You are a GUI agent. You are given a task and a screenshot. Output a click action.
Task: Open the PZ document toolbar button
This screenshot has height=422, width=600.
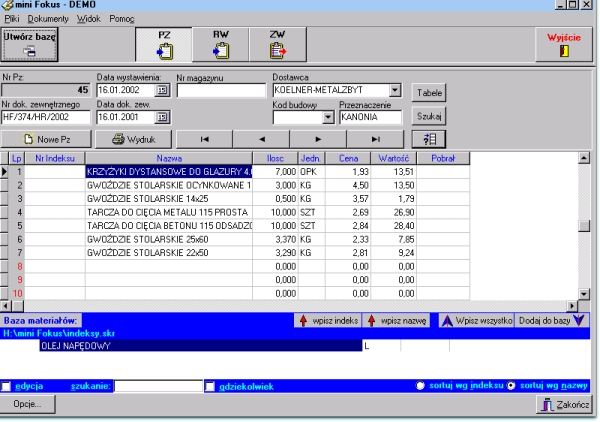click(x=164, y=44)
